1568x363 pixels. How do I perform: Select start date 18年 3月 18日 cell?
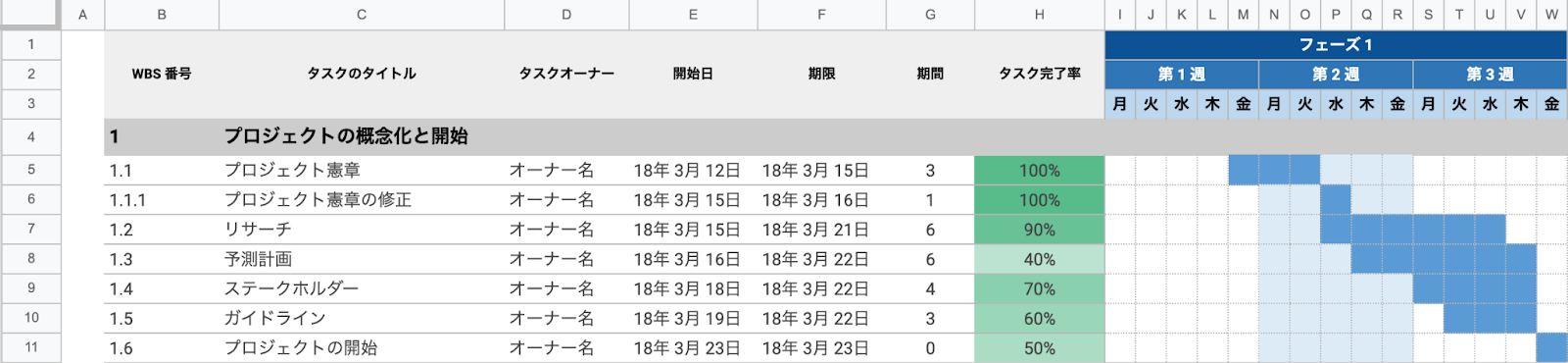693,288
